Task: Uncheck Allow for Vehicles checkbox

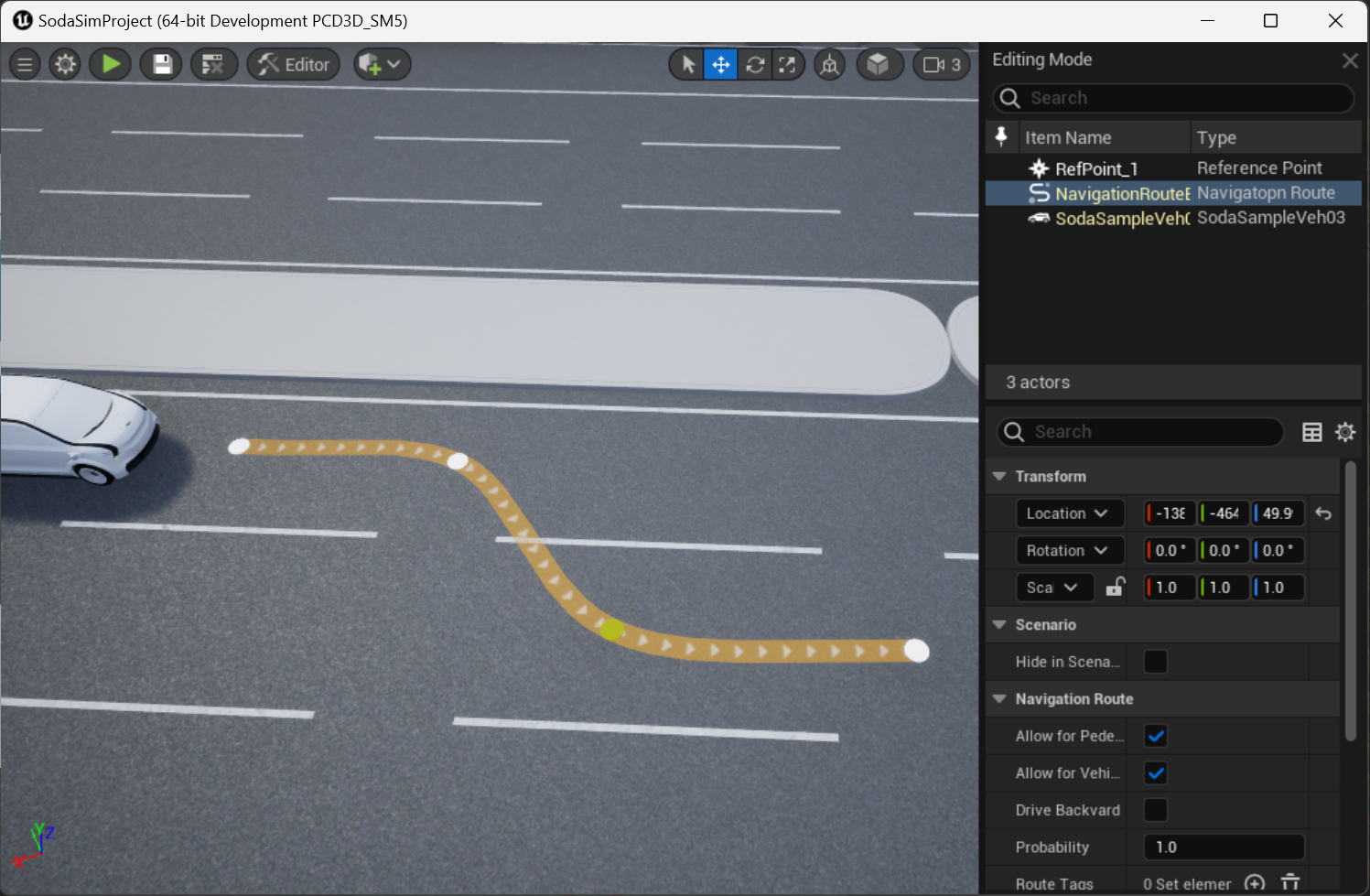Action: [1156, 773]
